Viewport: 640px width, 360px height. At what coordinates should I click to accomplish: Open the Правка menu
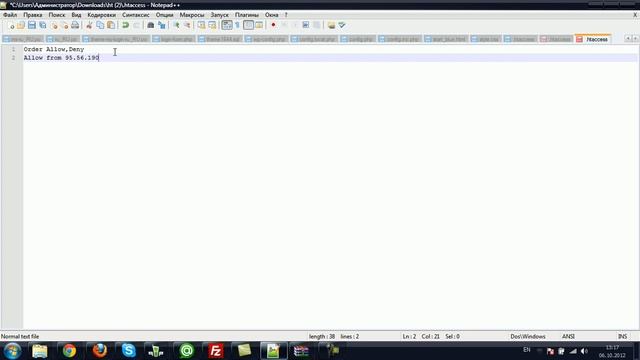tap(33, 15)
